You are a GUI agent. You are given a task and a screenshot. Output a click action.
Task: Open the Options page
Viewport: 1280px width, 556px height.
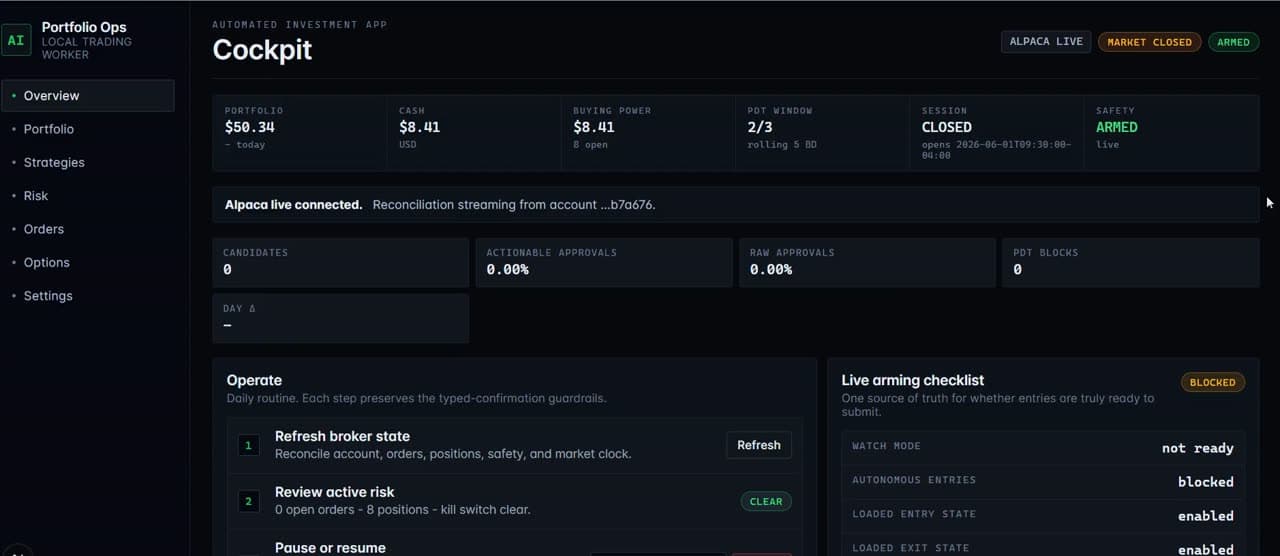[88, 262]
